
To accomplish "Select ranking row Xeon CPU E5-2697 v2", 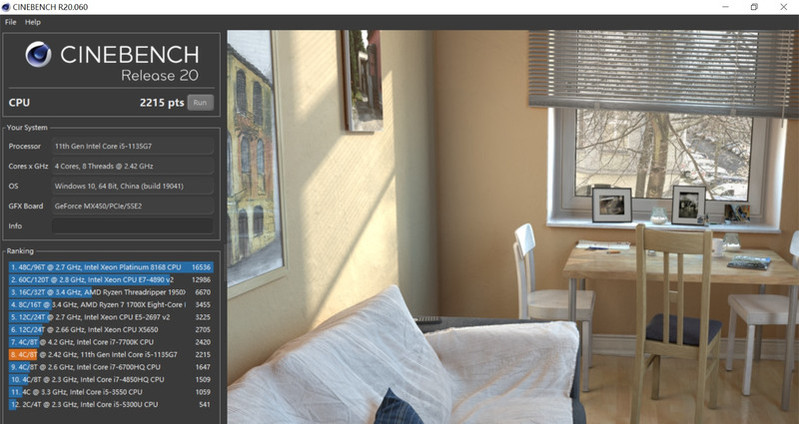I will pos(111,317).
